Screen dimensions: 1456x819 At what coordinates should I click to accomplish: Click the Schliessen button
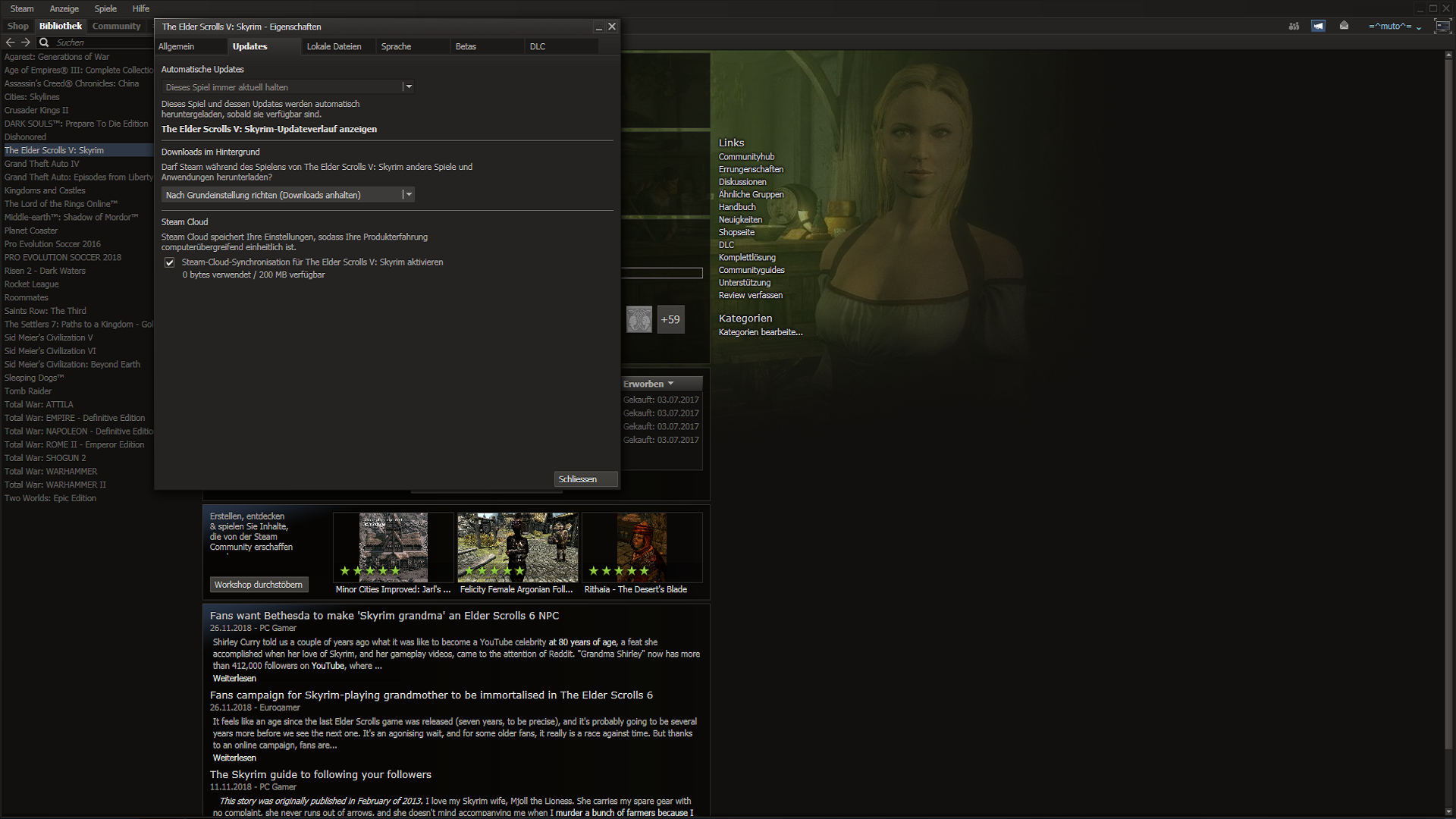pos(585,479)
